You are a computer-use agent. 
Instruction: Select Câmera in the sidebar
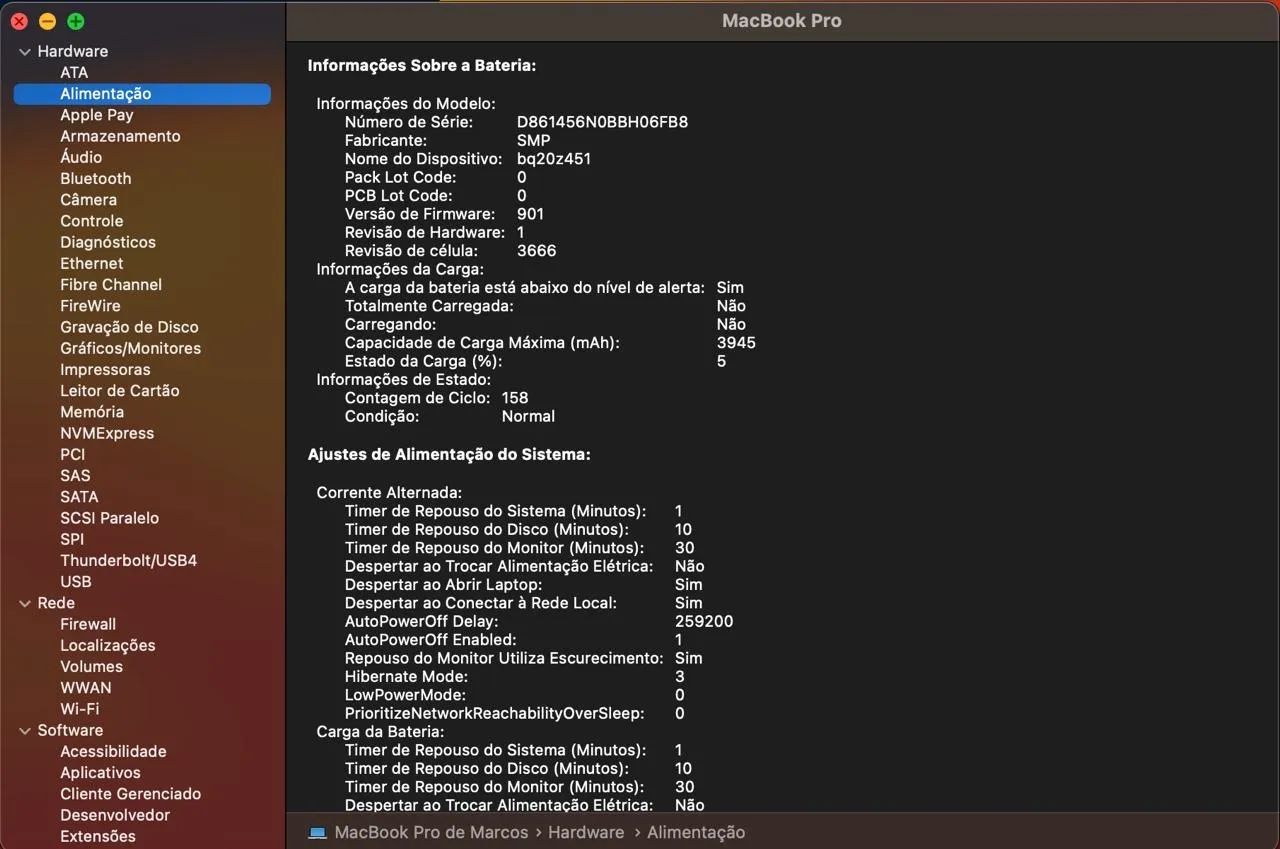[88, 200]
